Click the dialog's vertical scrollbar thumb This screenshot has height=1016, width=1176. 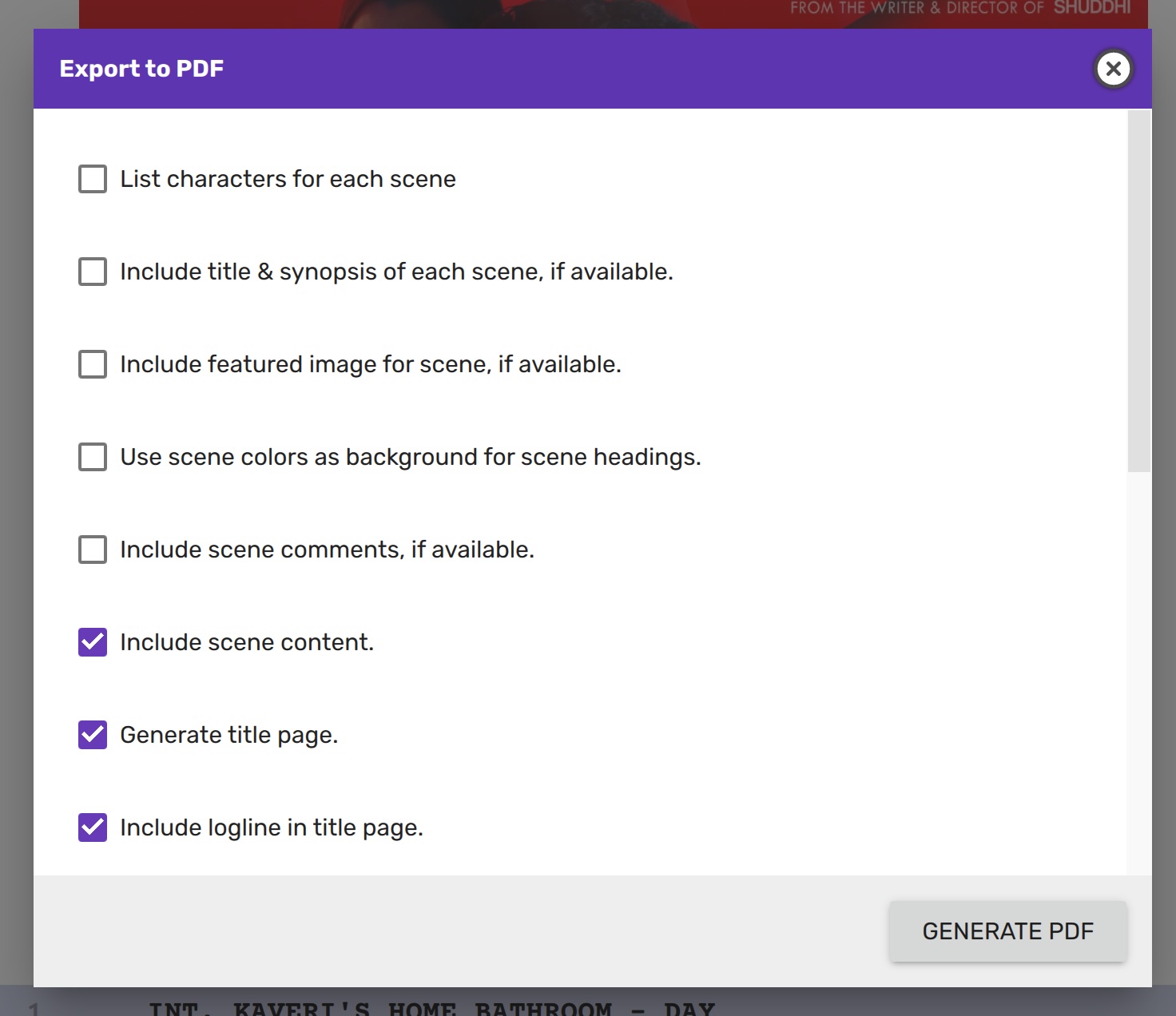(x=1139, y=291)
